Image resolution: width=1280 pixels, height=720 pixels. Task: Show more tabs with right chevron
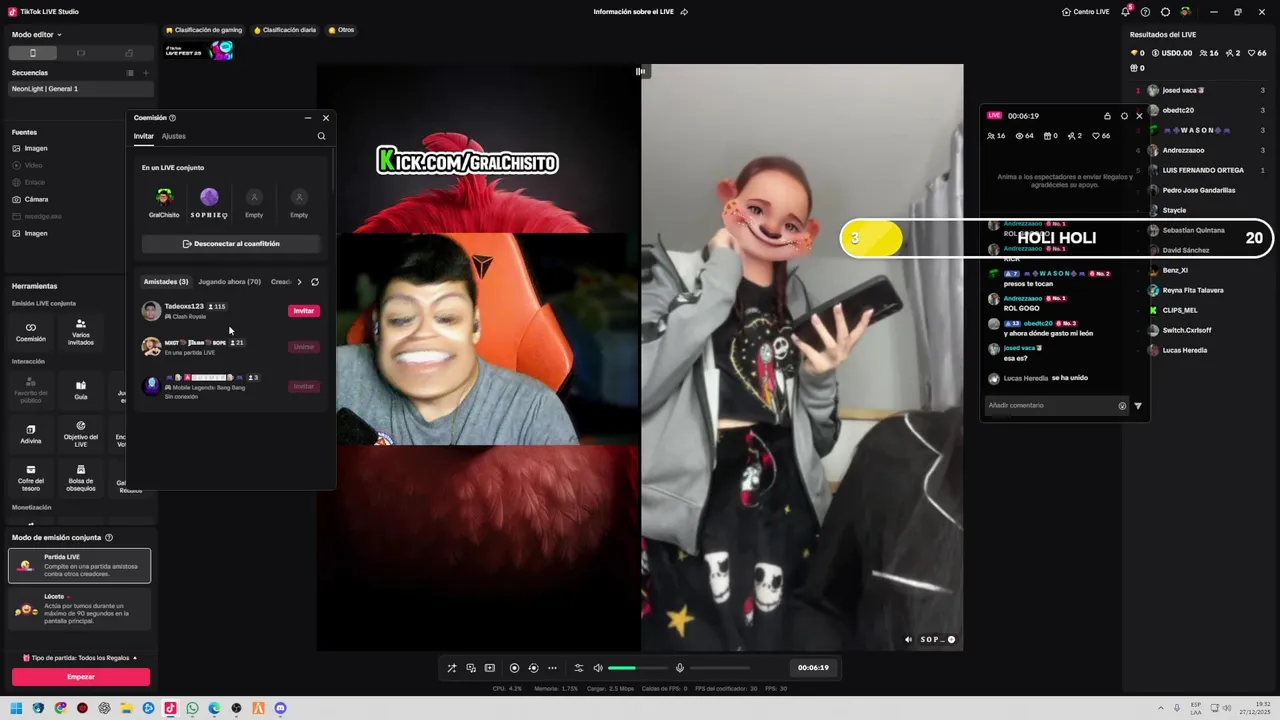pyautogui.click(x=299, y=282)
